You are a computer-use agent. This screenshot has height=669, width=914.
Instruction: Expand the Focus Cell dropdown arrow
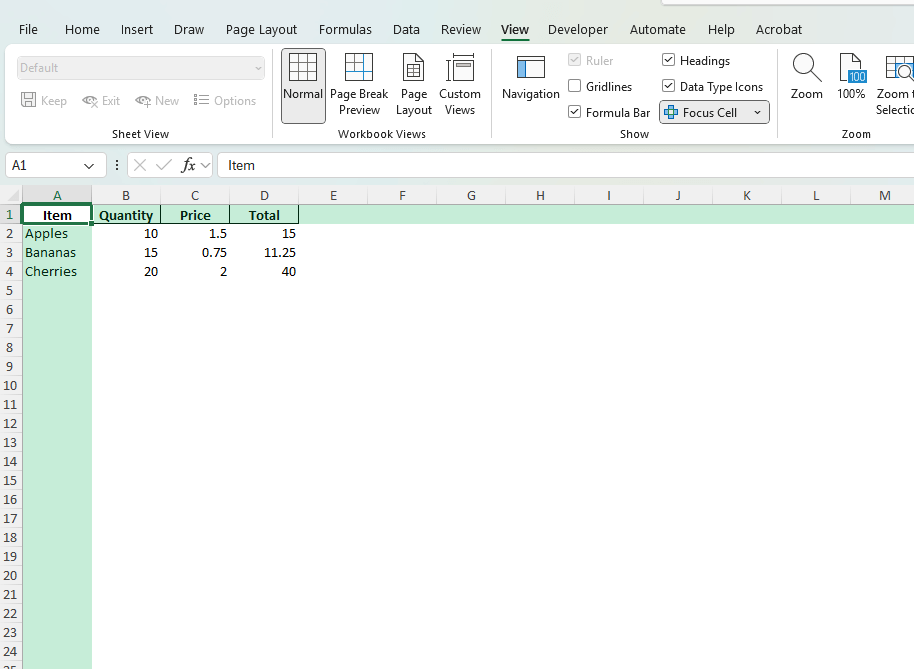757,112
